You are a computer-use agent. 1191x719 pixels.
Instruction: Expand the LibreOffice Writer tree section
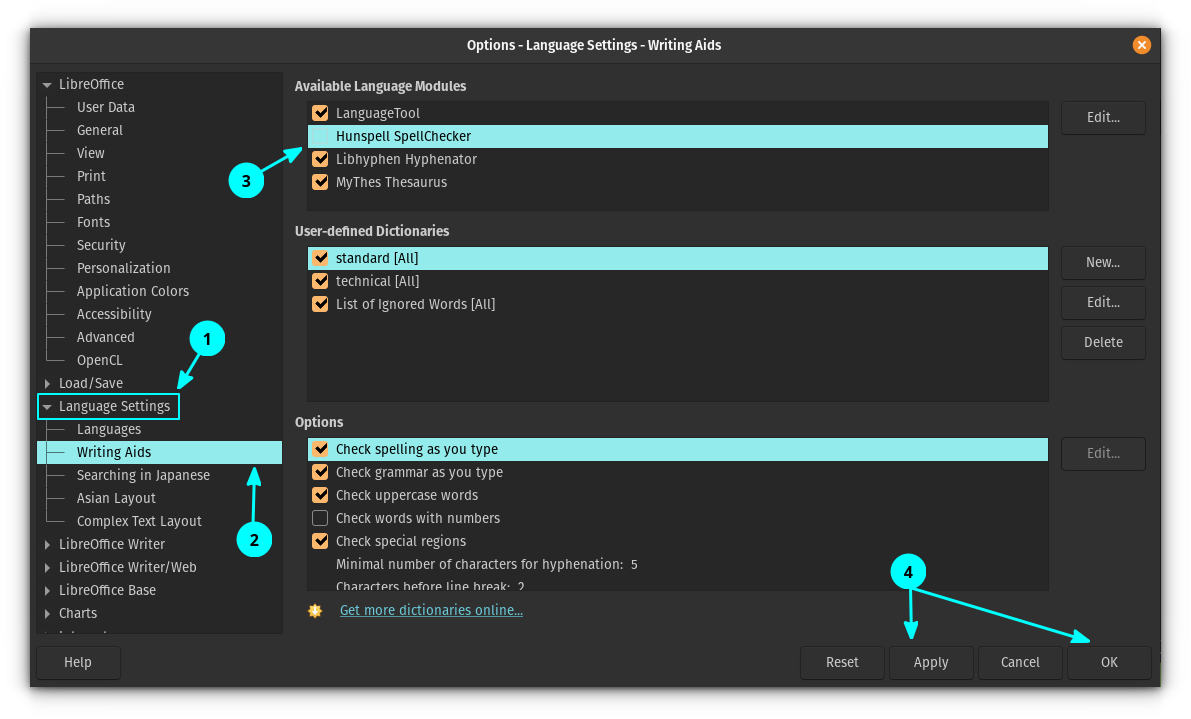coord(47,544)
